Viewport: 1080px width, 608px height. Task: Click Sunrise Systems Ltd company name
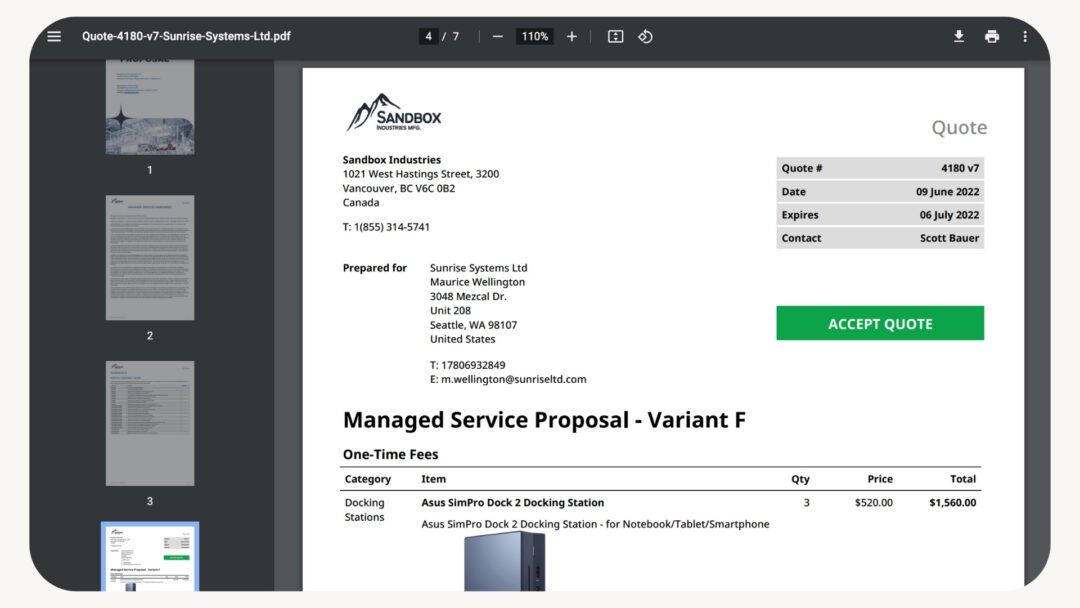click(479, 268)
